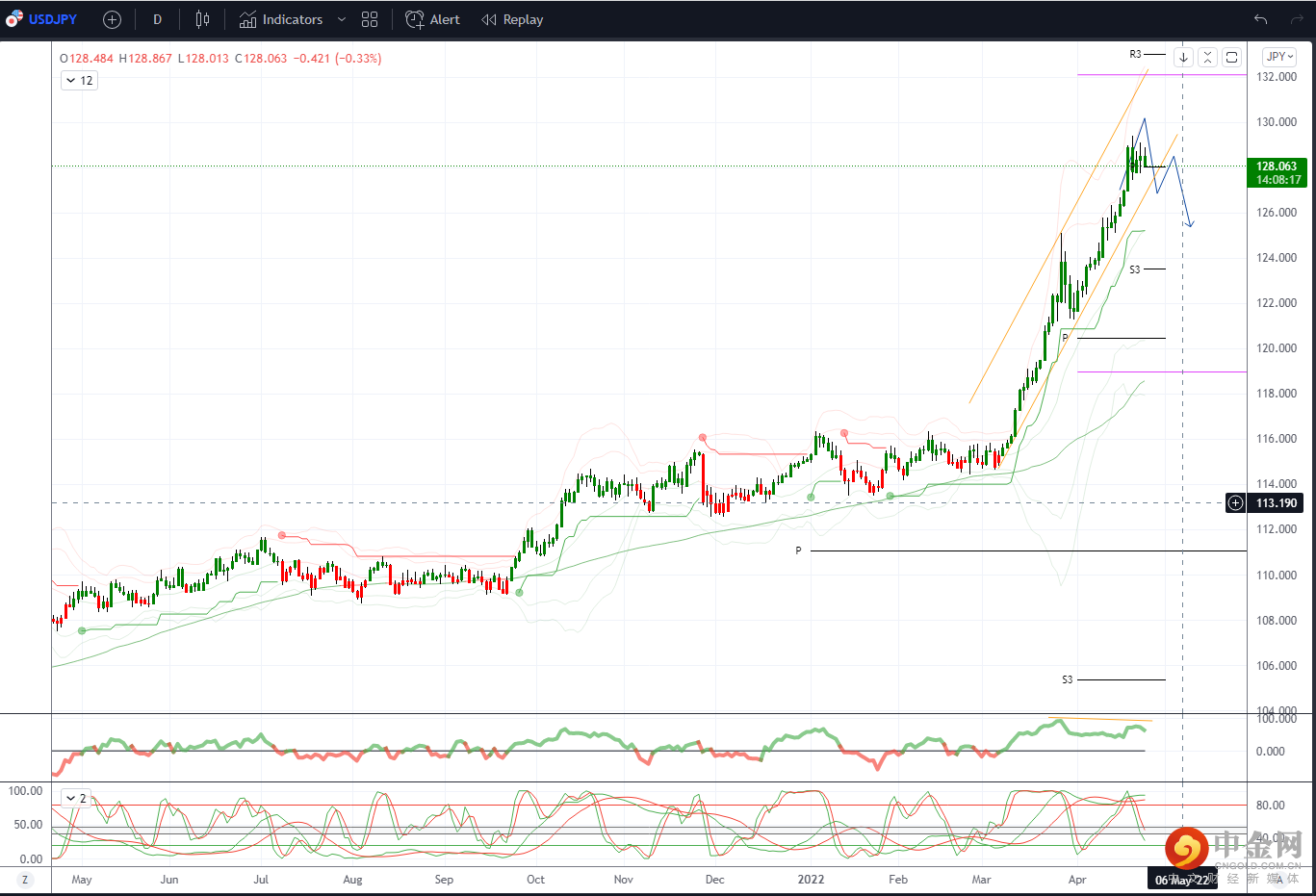Toggle auto scale 'A' at bottom right
Image resolution: width=1316 pixels, height=896 pixels.
(x=1279, y=879)
